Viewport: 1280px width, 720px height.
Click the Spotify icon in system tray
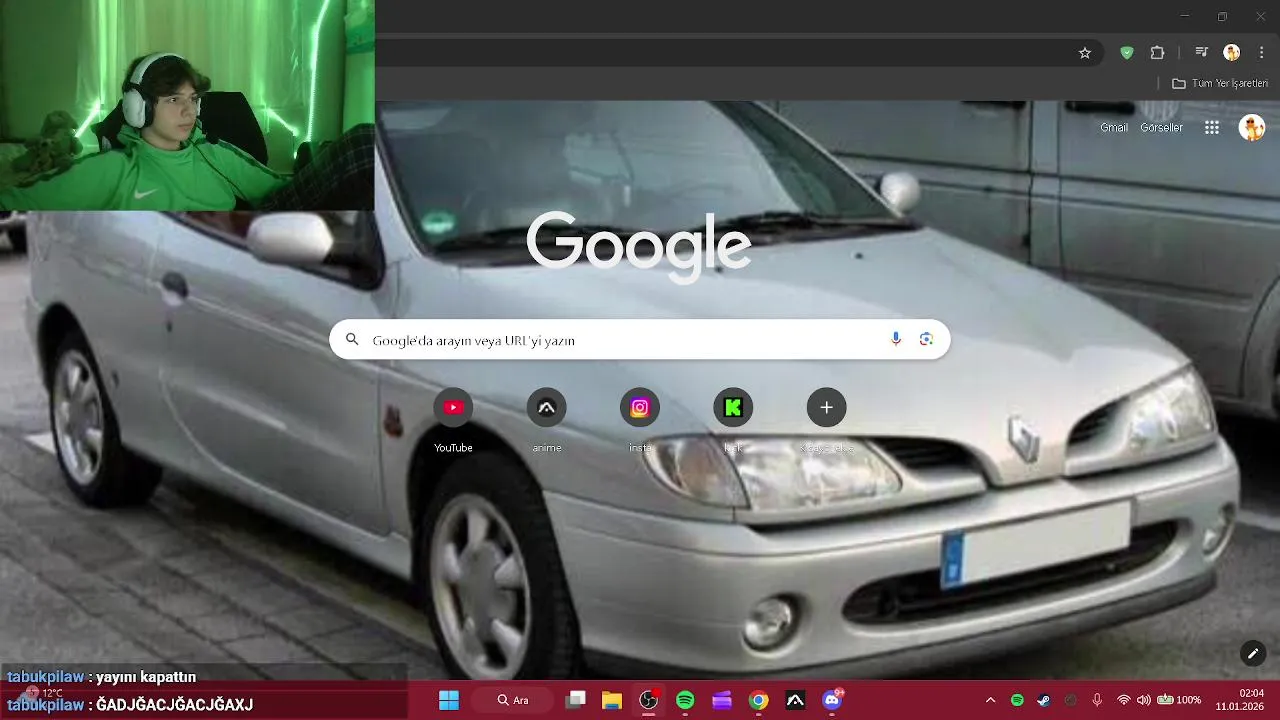[x=1017, y=700]
